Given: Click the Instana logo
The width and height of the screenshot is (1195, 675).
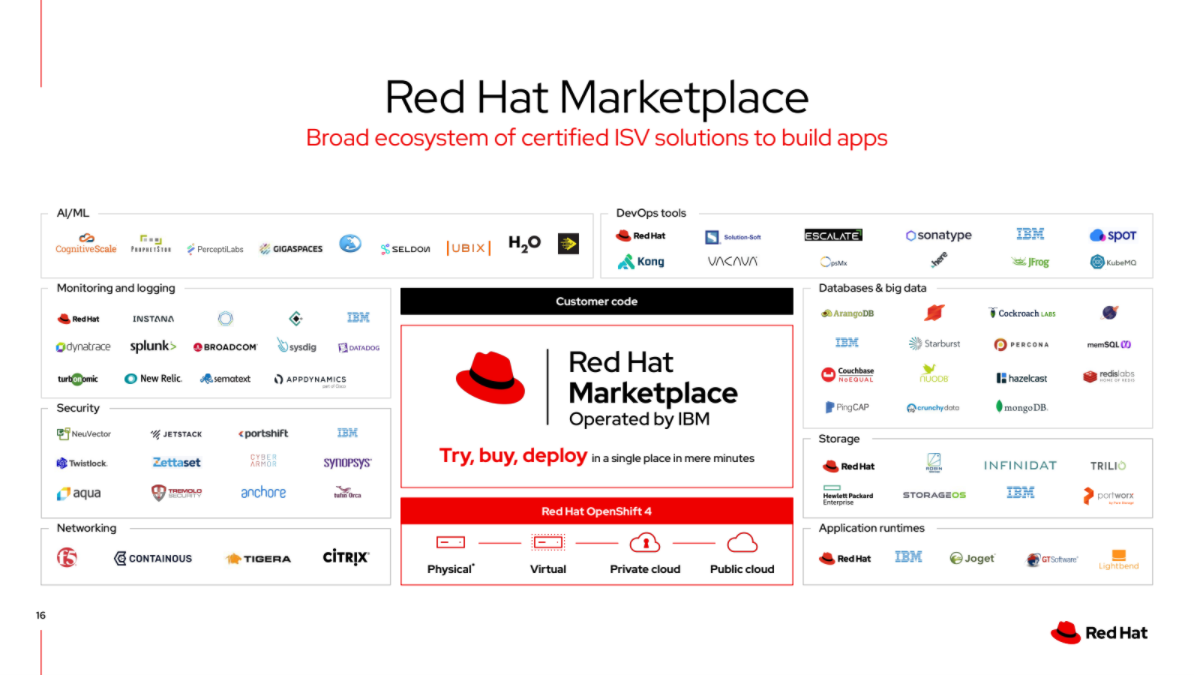Looking at the screenshot, I should pos(153,318).
